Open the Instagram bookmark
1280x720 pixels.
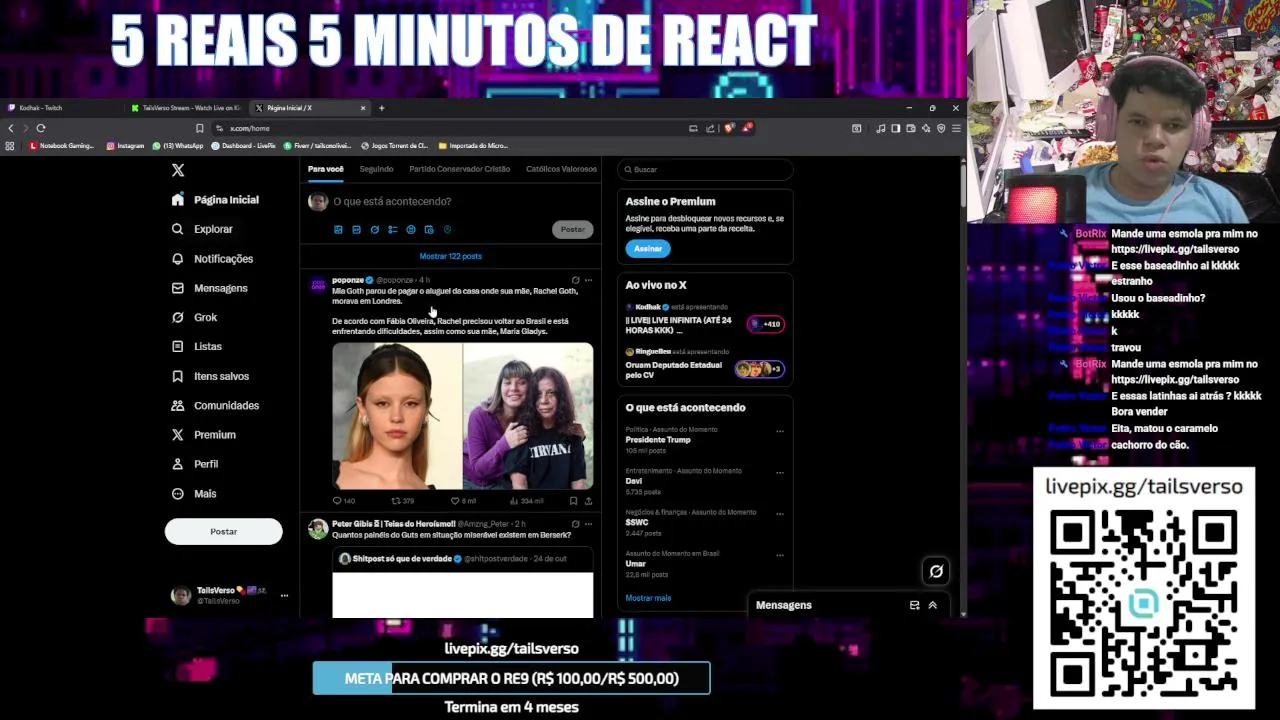pos(125,146)
